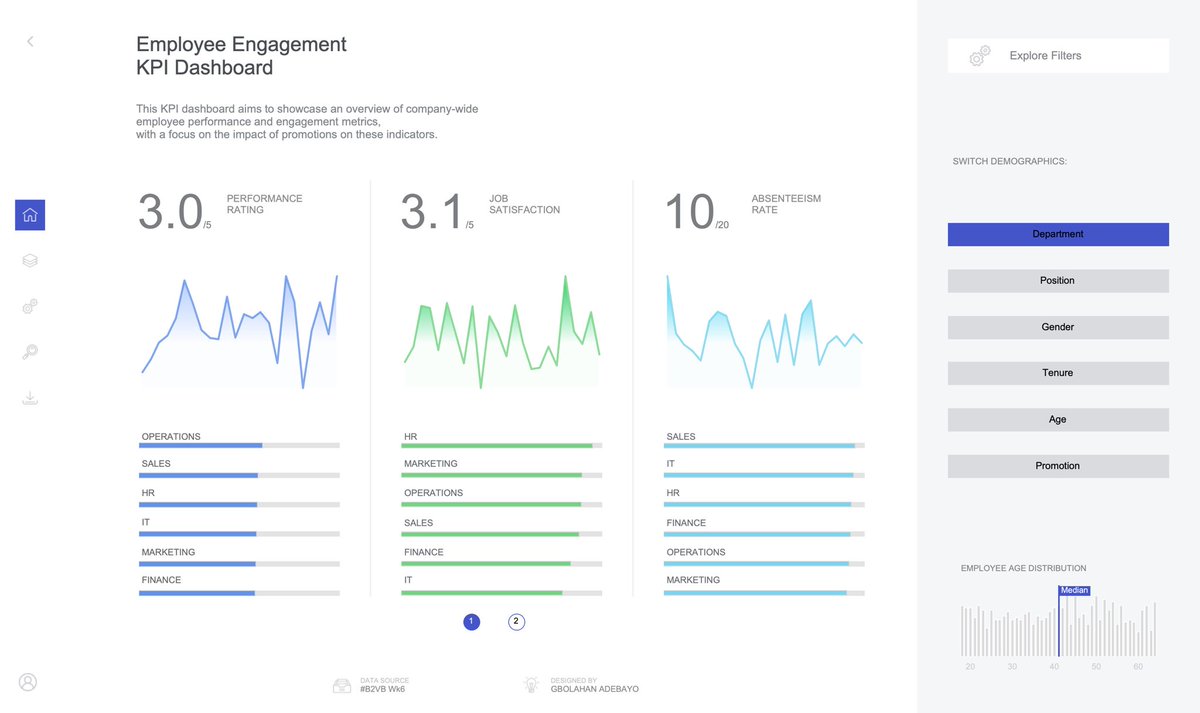This screenshot has height=713, width=1200.
Task: Select Operations bar under Performance Rating
Action: pos(239,445)
